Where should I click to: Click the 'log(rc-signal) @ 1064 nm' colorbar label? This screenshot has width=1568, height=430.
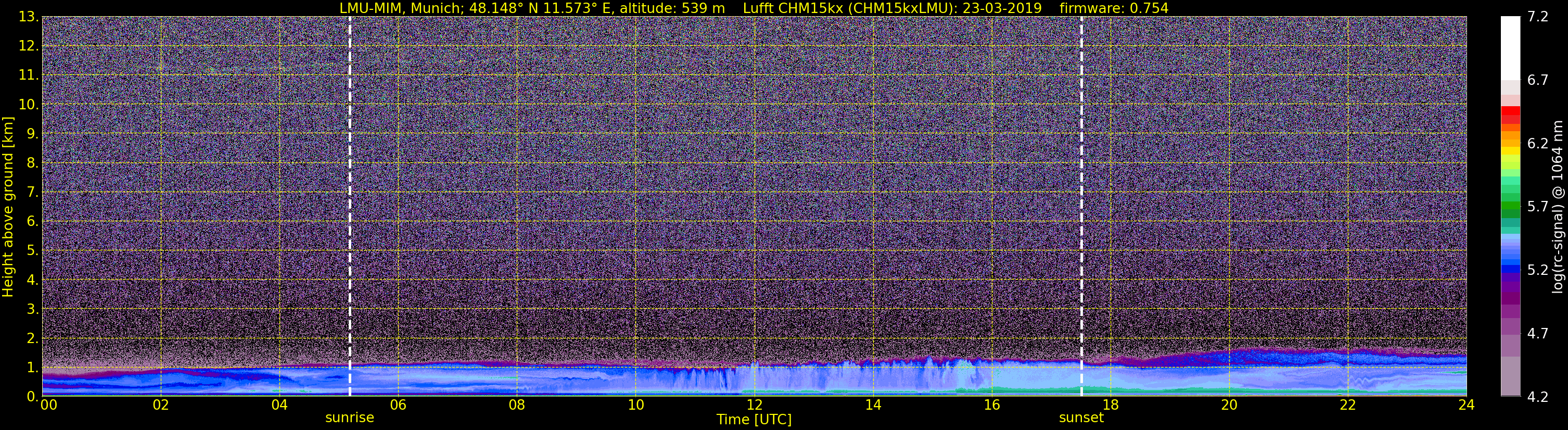(1558, 207)
